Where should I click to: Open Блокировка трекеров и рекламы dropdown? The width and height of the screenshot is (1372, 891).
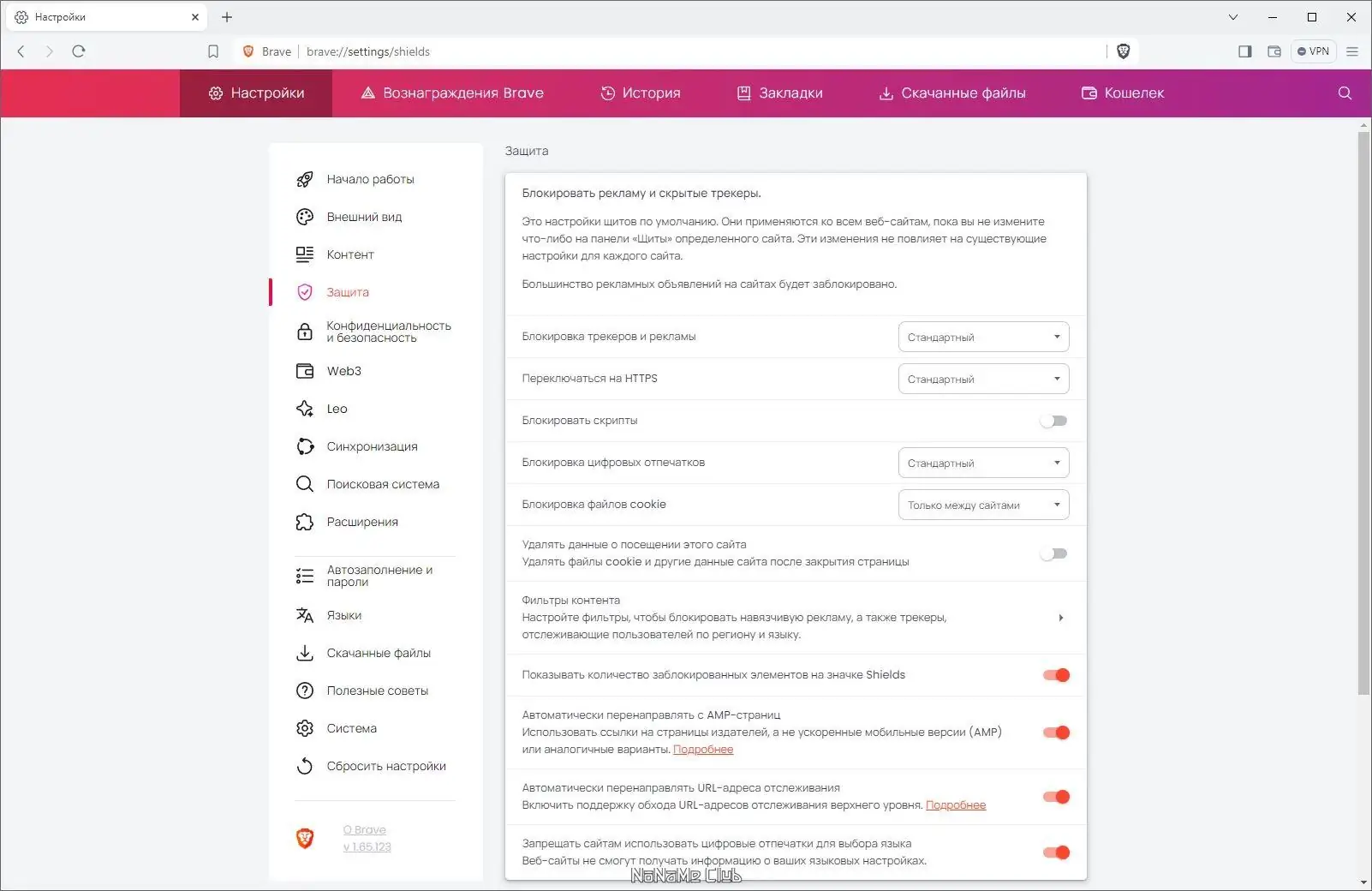pyautogui.click(x=983, y=337)
